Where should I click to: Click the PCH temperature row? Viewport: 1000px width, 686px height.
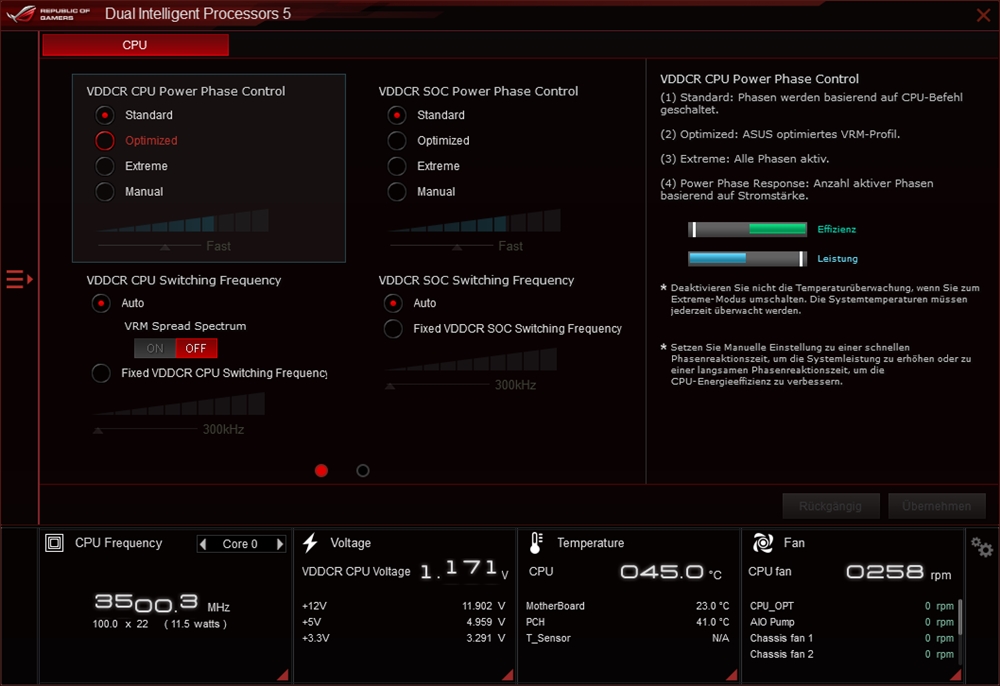point(628,622)
